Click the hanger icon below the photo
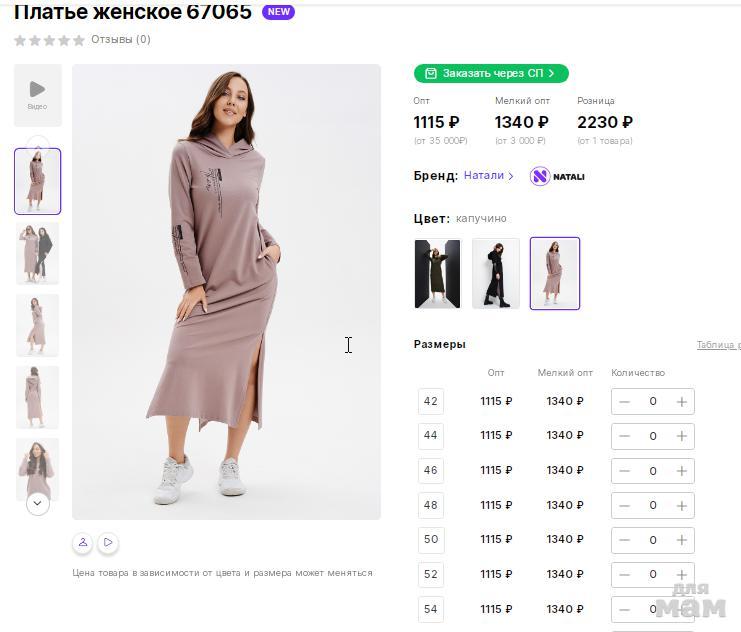 pos(83,542)
